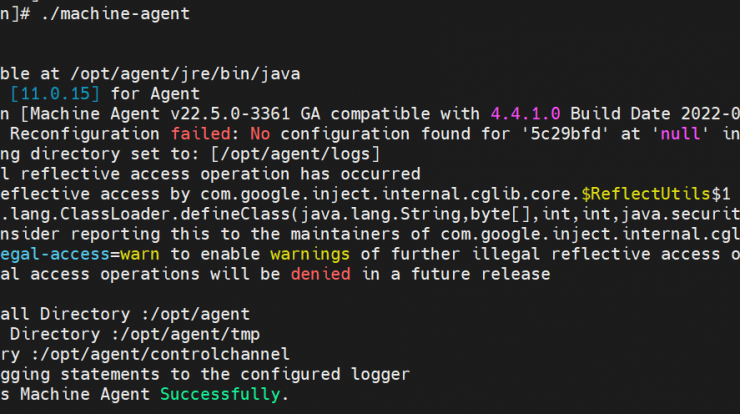Click the /opt/agent/jre/bin/java path
Image resolution: width=740 pixels, height=414 pixels.
pos(185,74)
